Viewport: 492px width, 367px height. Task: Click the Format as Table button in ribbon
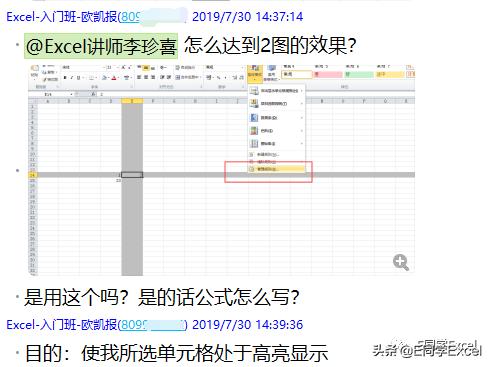click(271, 73)
